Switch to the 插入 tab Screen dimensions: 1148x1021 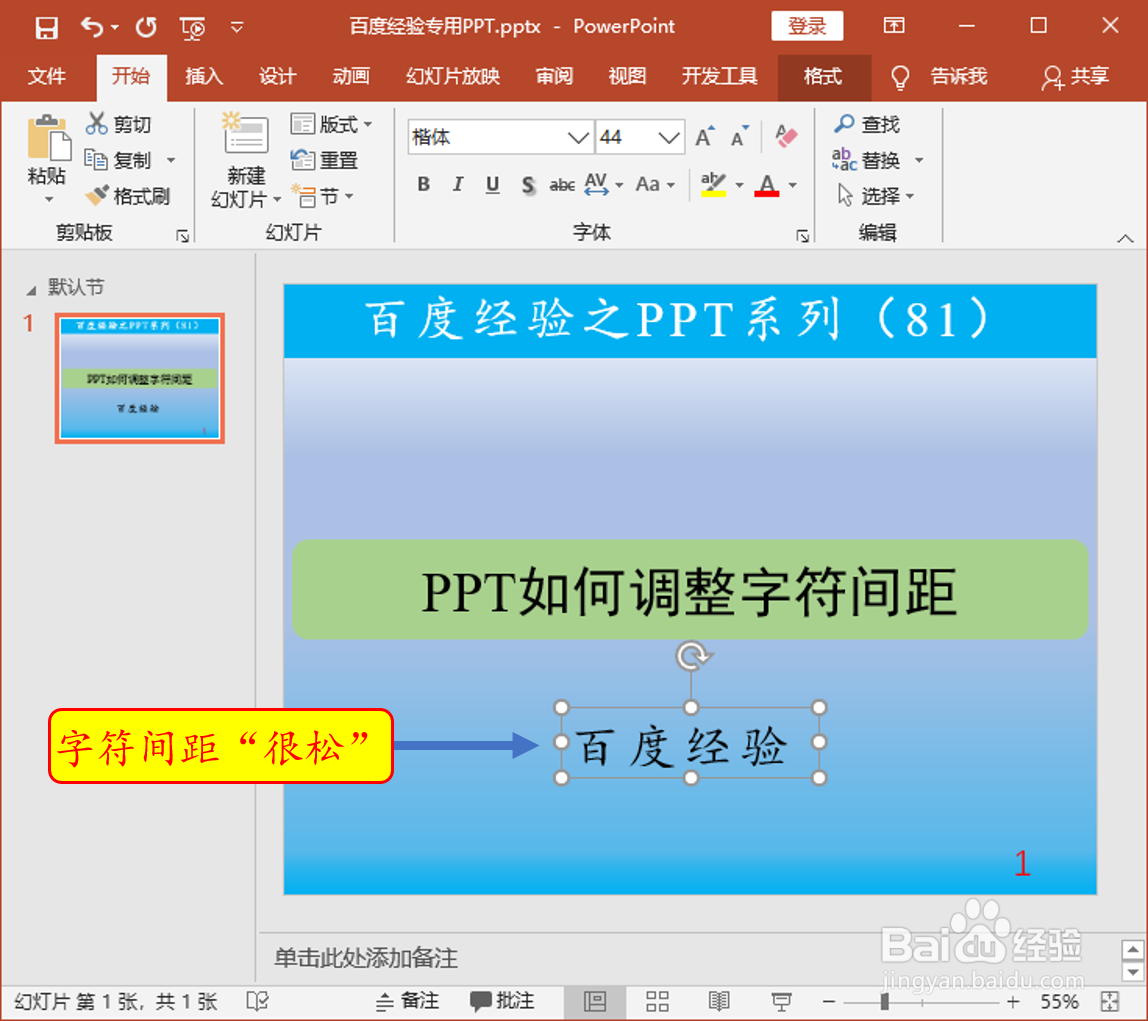pos(204,76)
